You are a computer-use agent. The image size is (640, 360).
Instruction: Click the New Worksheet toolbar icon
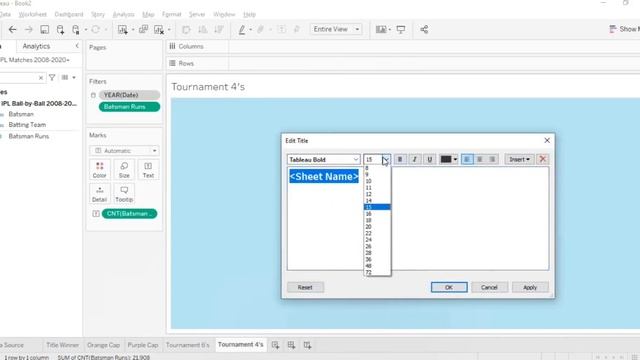click(x=122, y=29)
